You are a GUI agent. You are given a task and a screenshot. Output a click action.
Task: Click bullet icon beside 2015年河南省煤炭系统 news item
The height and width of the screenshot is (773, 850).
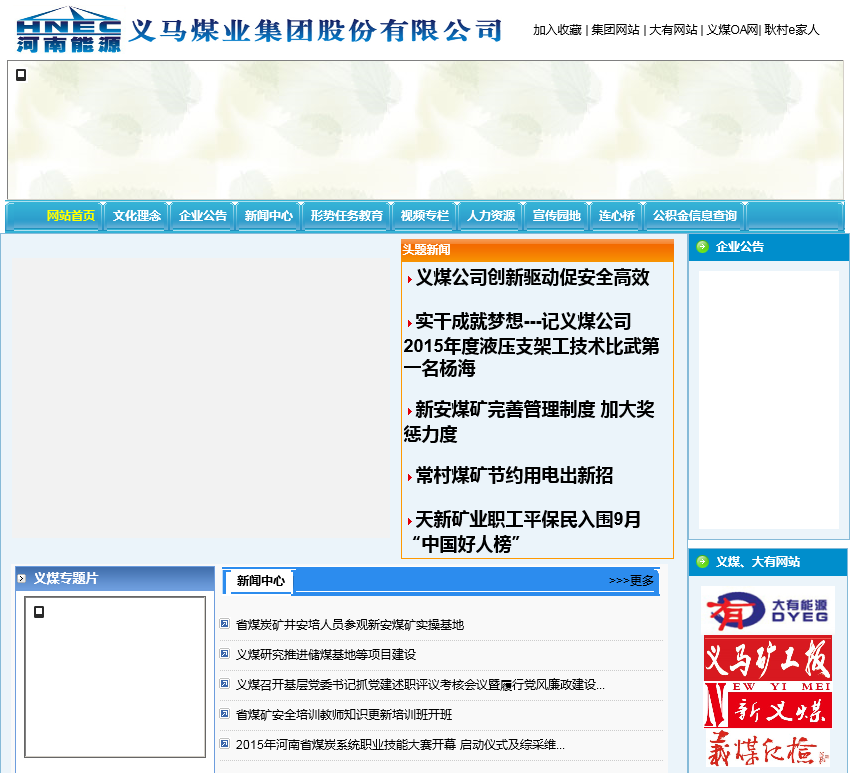(x=224, y=744)
